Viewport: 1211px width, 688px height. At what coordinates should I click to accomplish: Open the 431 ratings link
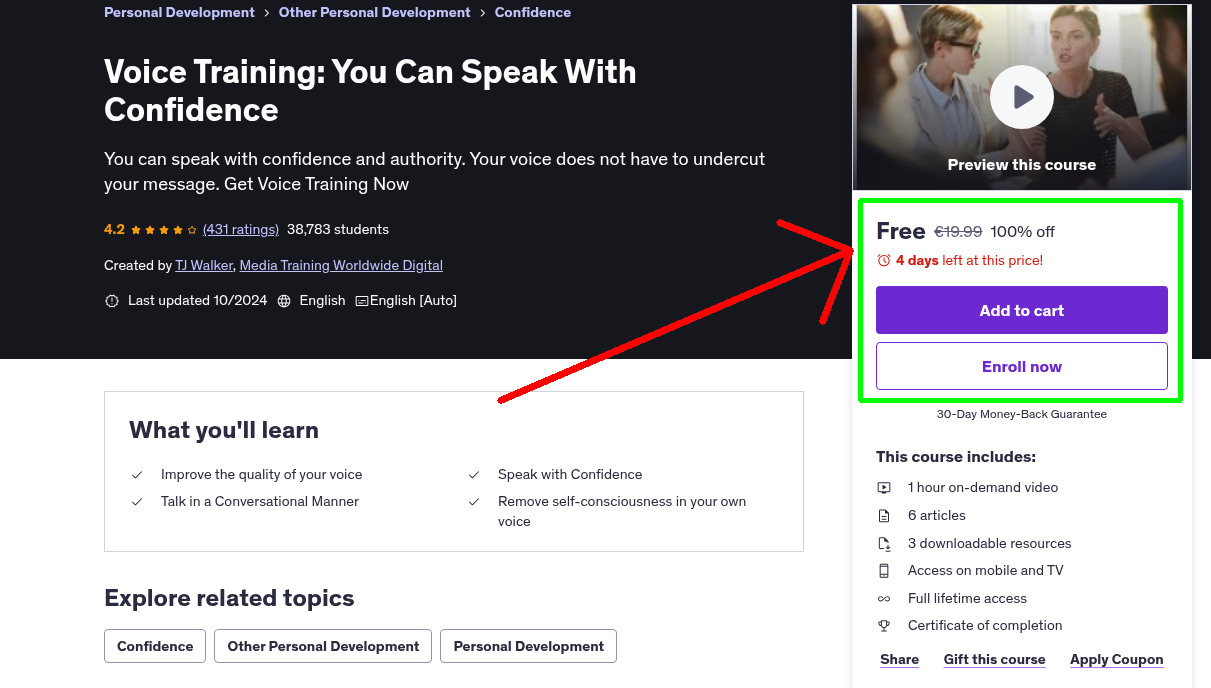coord(241,230)
